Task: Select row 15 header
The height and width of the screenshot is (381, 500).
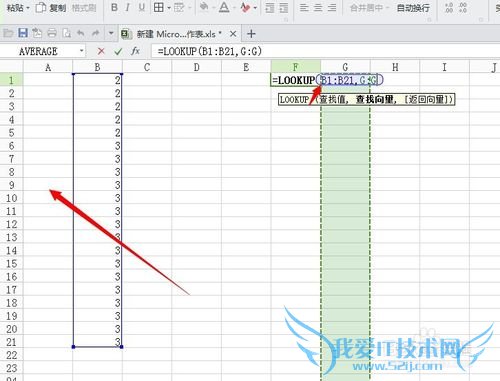Action: pyautogui.click(x=11, y=264)
